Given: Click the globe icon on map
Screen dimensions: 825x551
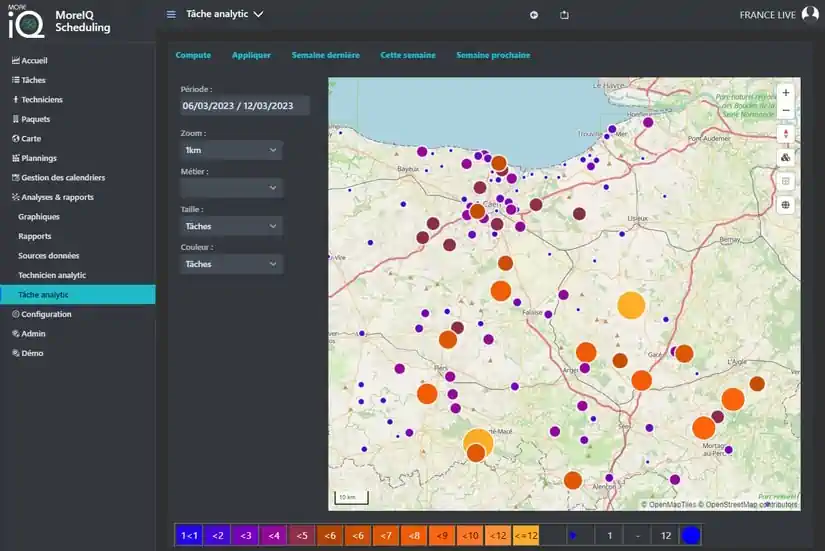Looking at the screenshot, I should click(x=786, y=205).
